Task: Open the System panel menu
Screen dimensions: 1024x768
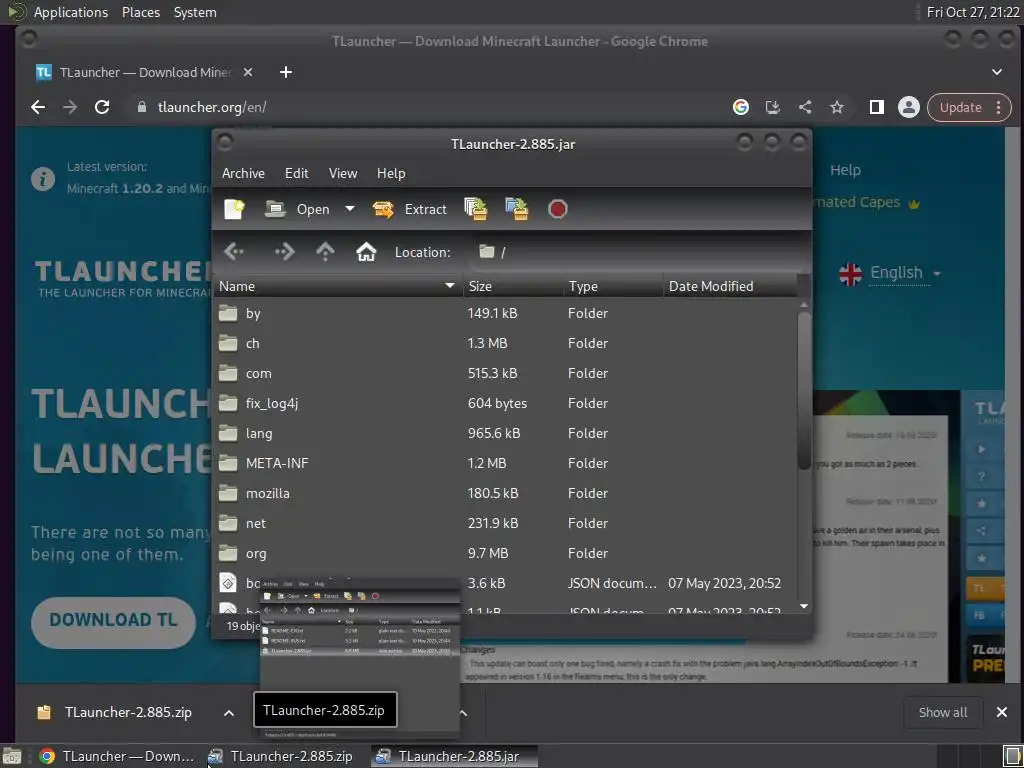Action: (x=195, y=12)
